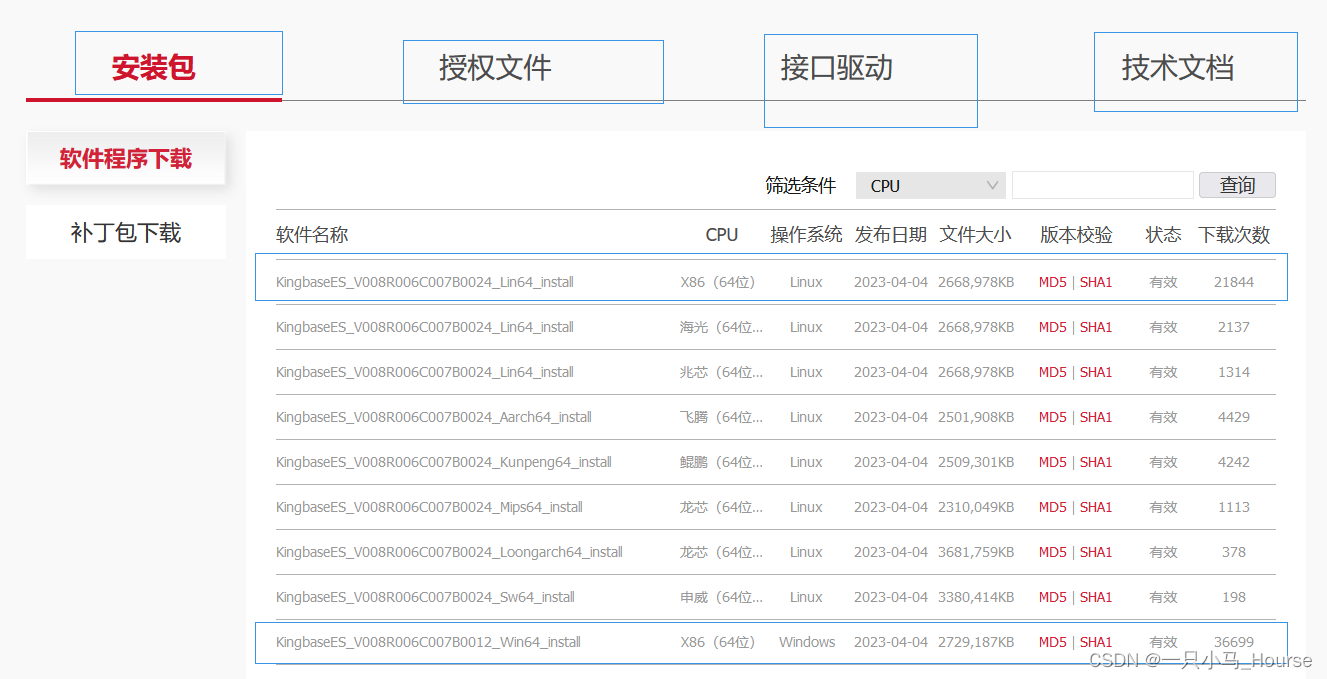
Task: Click the 软件名称 column header
Action: [x=312, y=235]
